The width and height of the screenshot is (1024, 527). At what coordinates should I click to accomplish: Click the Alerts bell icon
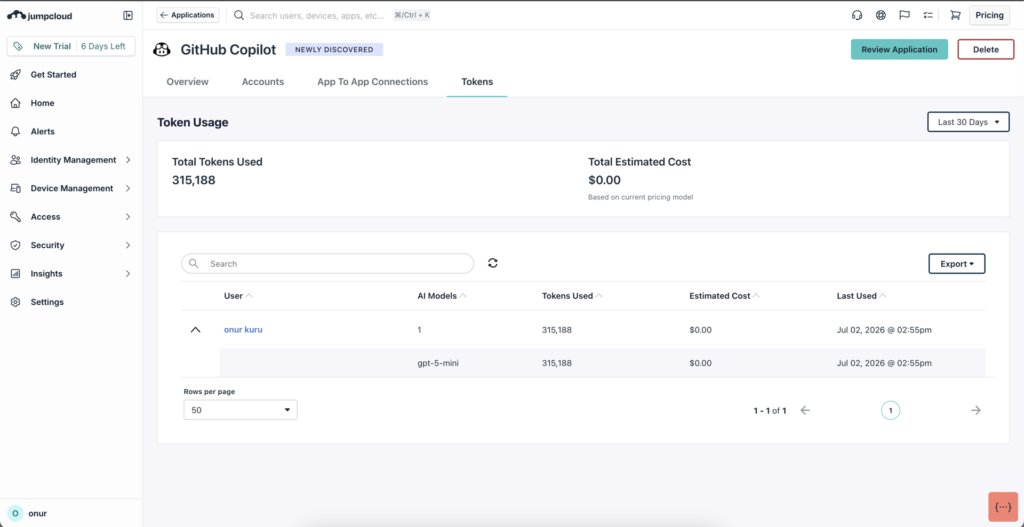(16, 131)
